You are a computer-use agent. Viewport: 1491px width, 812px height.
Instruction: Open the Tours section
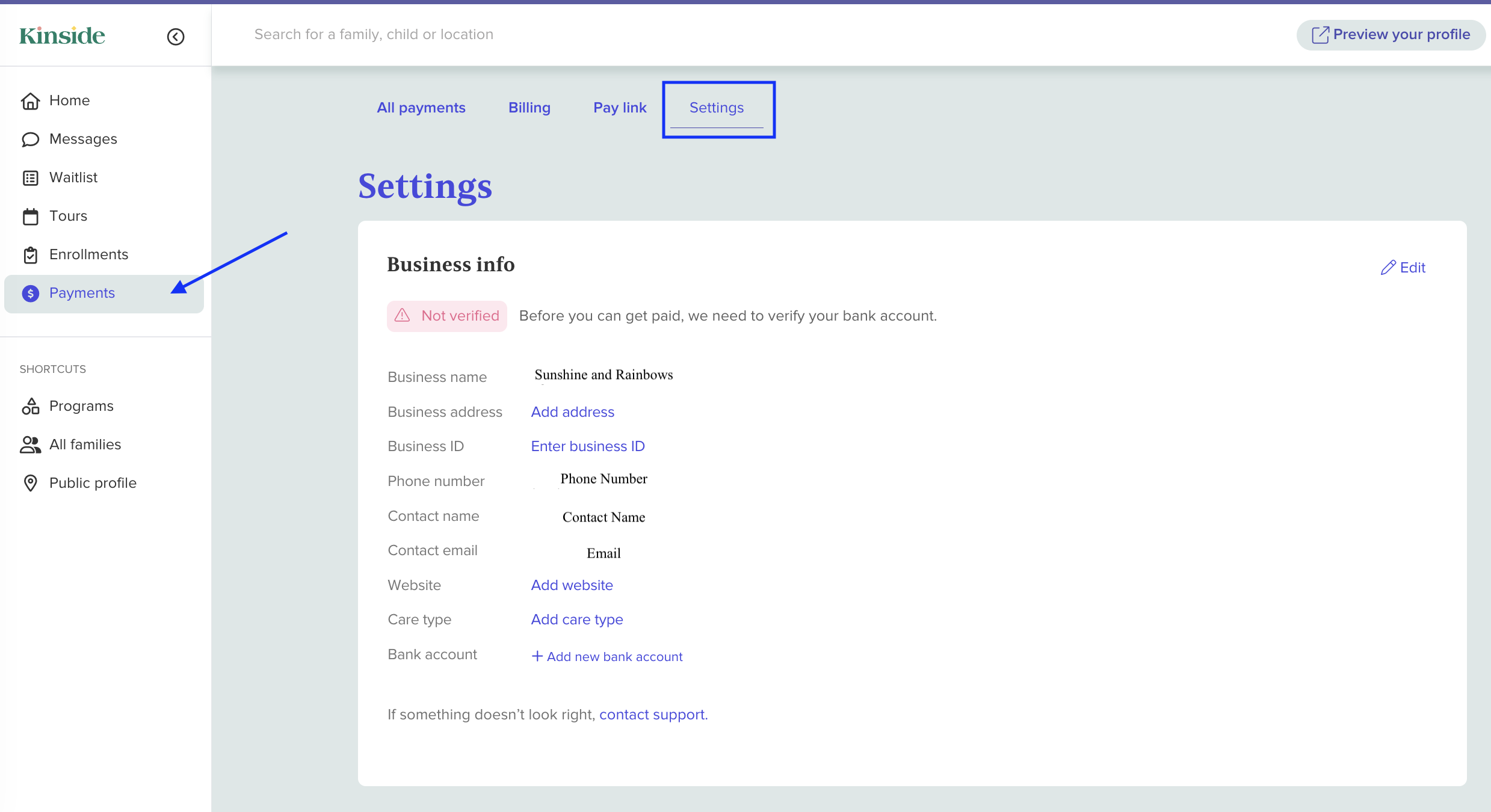pos(104,216)
